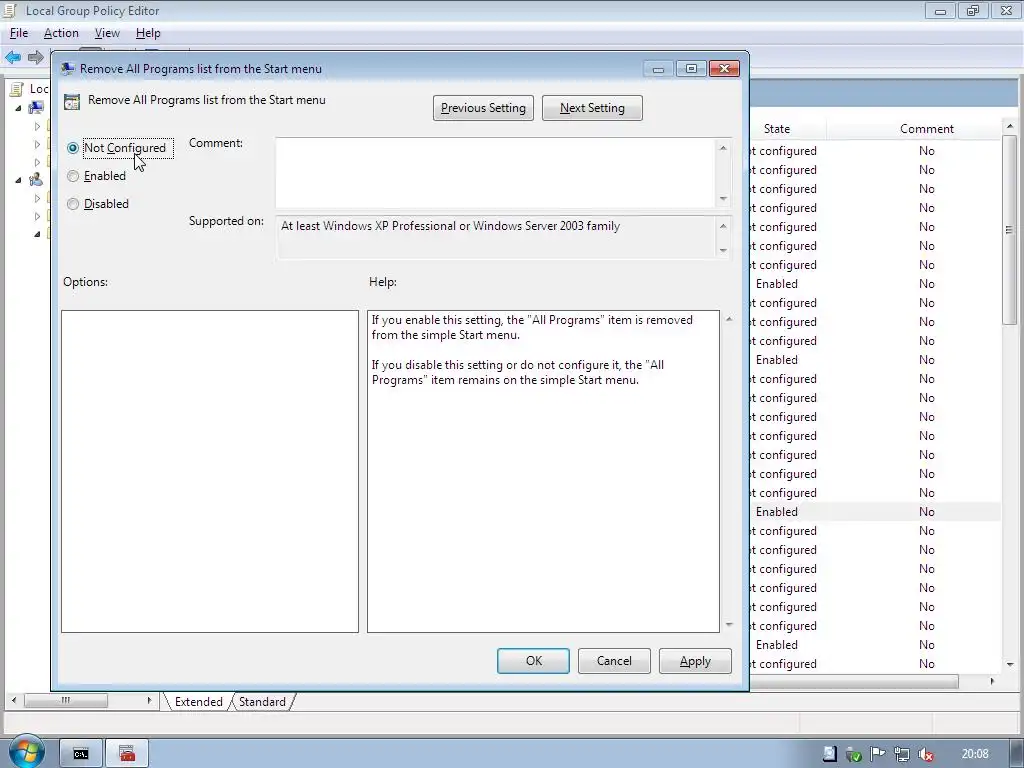Click the disk drive tray icon
This screenshot has width=1024, height=768.
[829, 754]
